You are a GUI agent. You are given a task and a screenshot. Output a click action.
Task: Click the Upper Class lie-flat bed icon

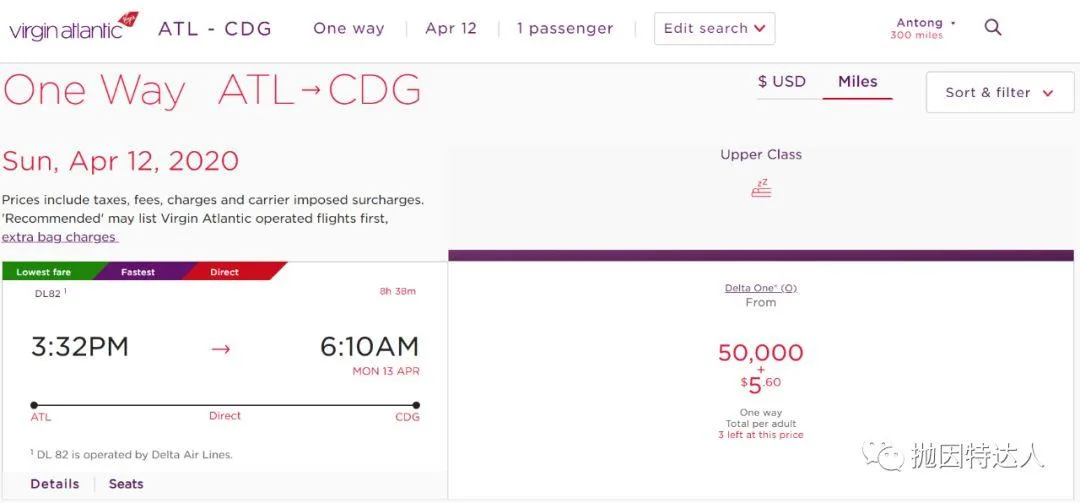[x=761, y=188]
